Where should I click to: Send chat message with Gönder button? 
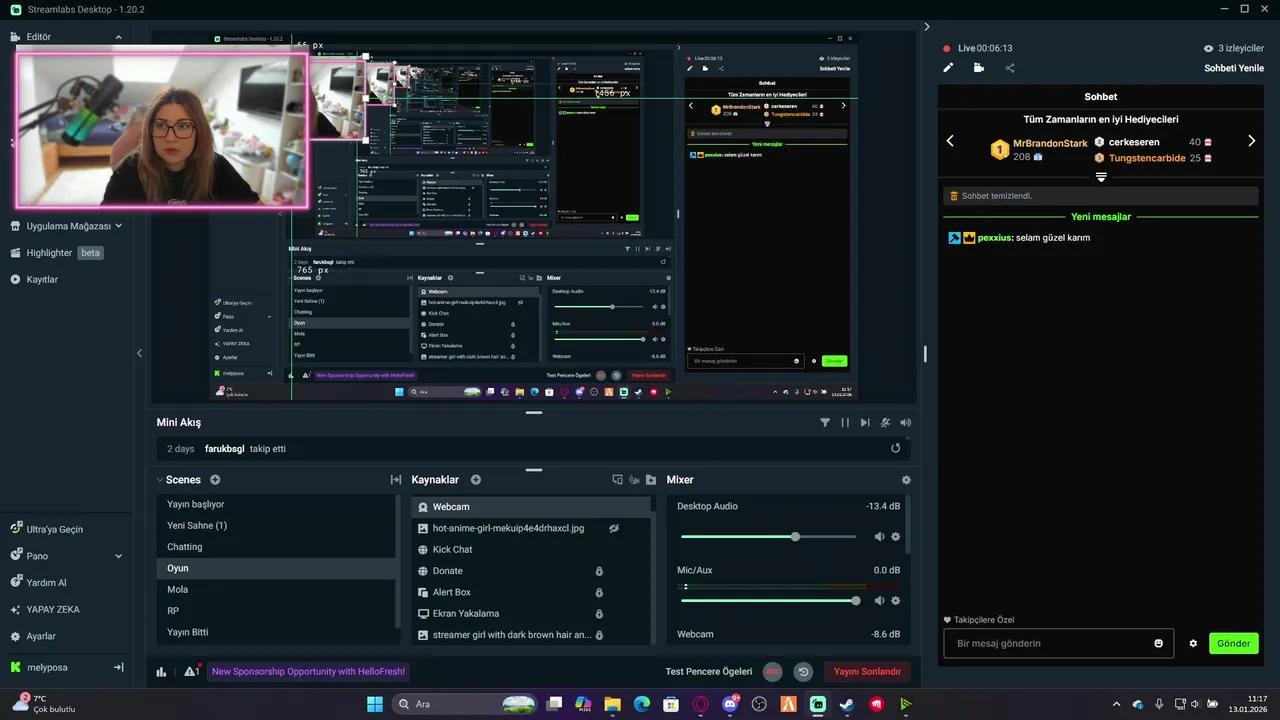(1233, 643)
